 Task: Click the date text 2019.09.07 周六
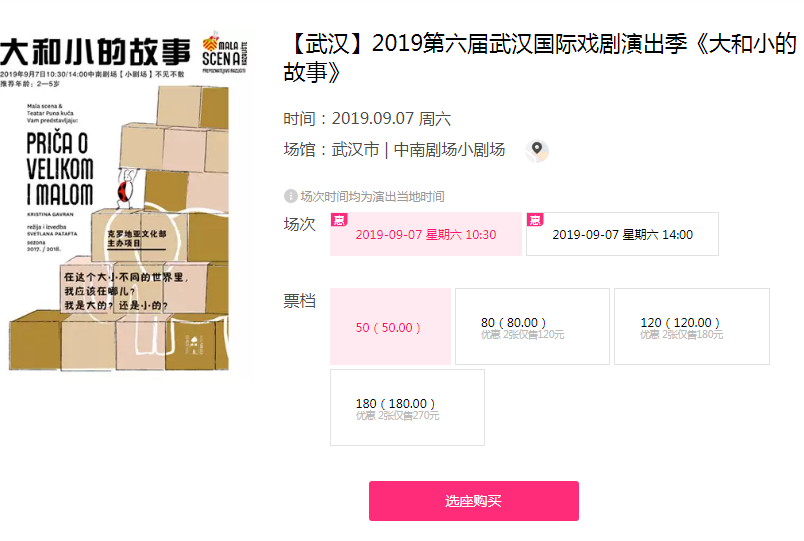pyautogui.click(x=391, y=119)
